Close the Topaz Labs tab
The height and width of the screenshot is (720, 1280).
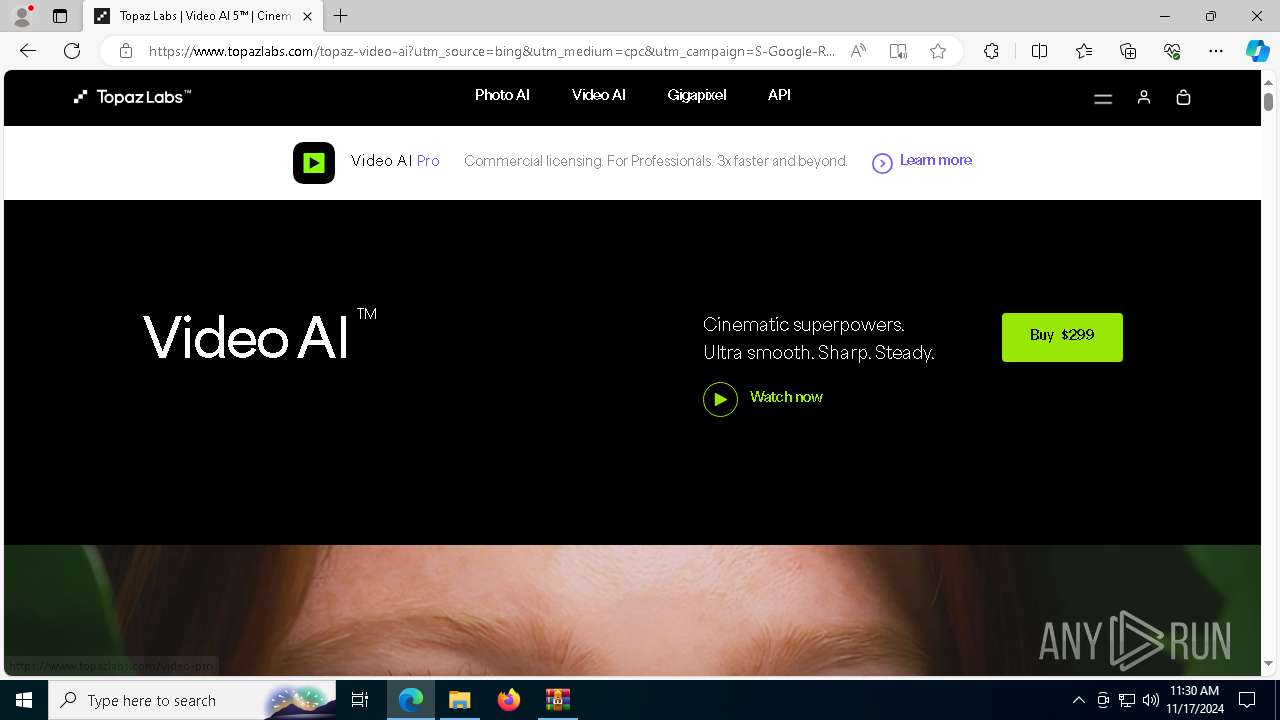click(x=308, y=16)
